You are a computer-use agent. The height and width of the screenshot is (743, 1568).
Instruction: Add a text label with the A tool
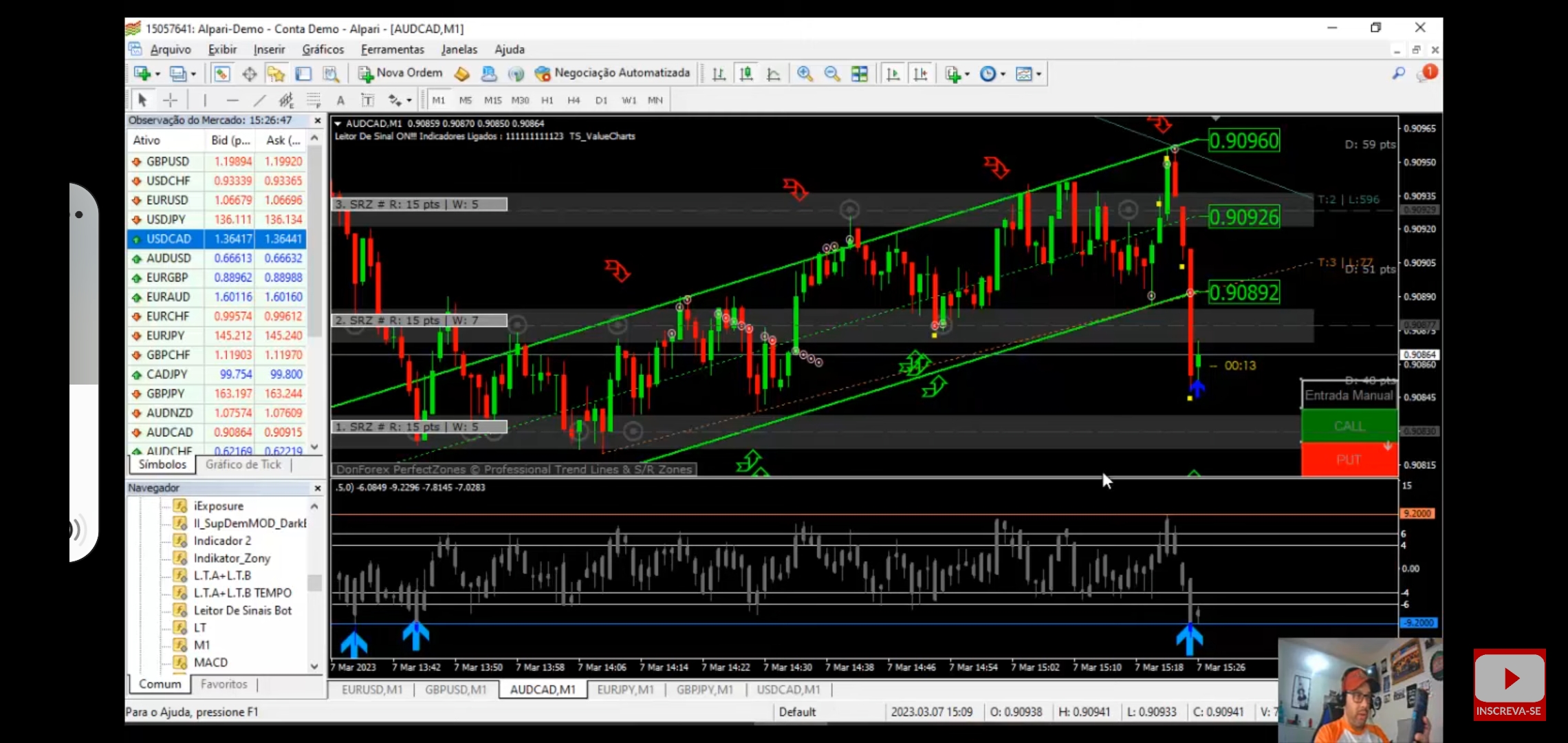(x=340, y=100)
